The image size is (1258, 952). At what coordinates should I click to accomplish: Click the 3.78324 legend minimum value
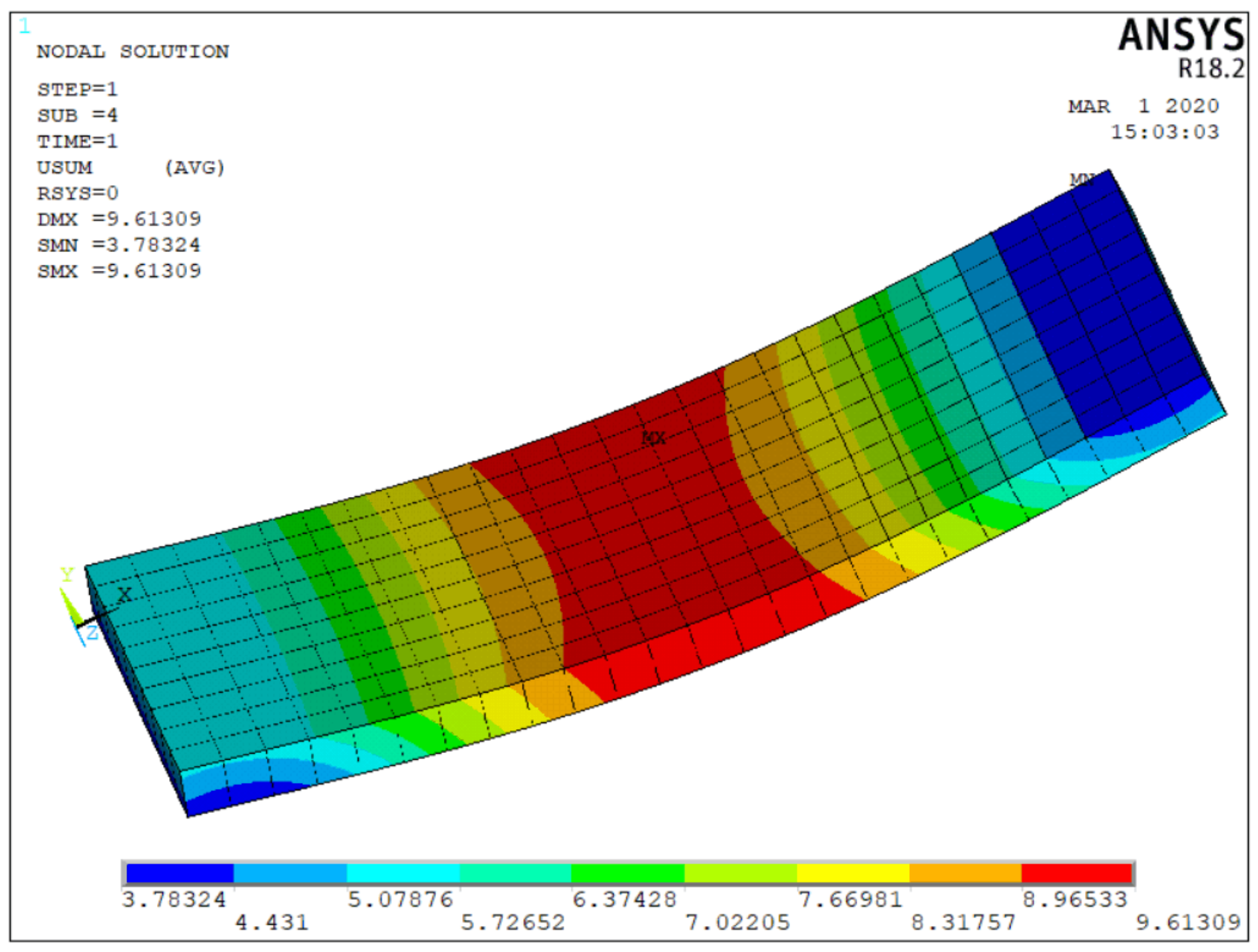coord(174,899)
